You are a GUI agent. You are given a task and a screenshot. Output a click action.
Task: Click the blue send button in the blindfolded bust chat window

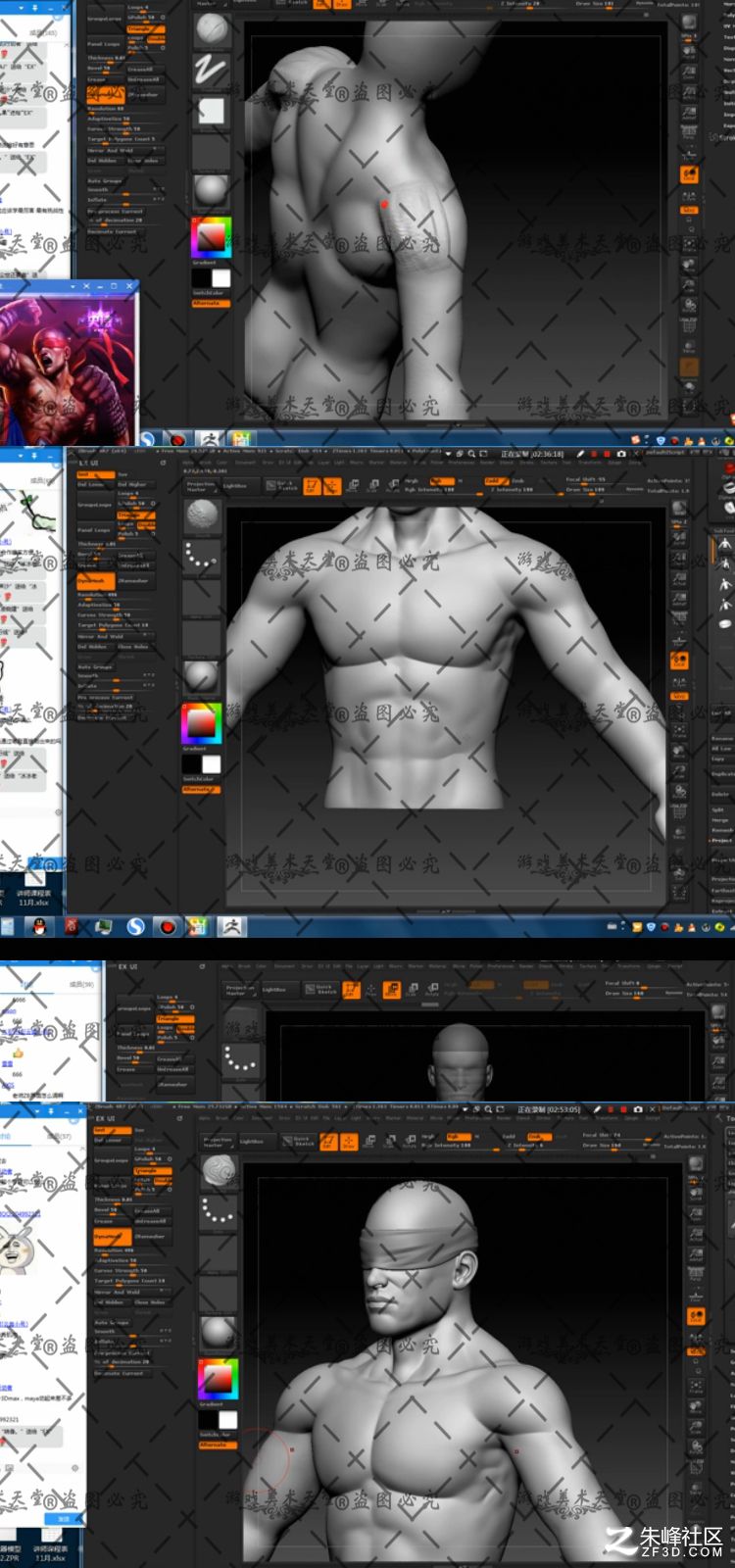64,1518
